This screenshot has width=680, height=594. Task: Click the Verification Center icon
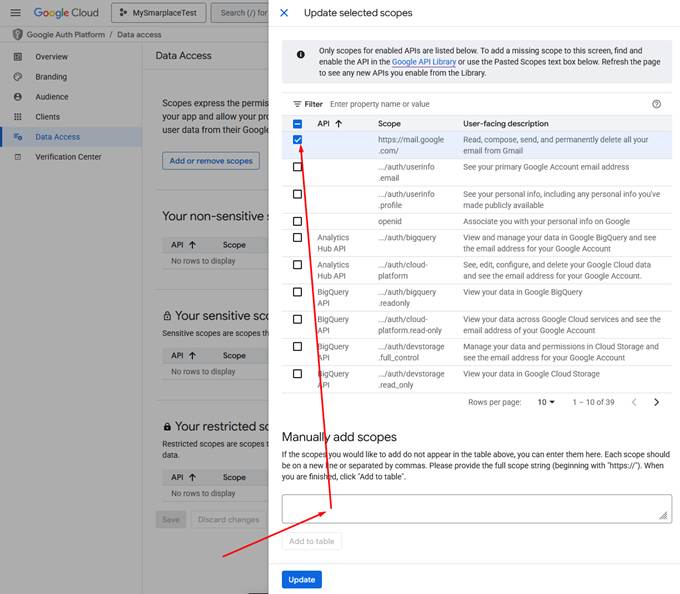click(x=18, y=157)
